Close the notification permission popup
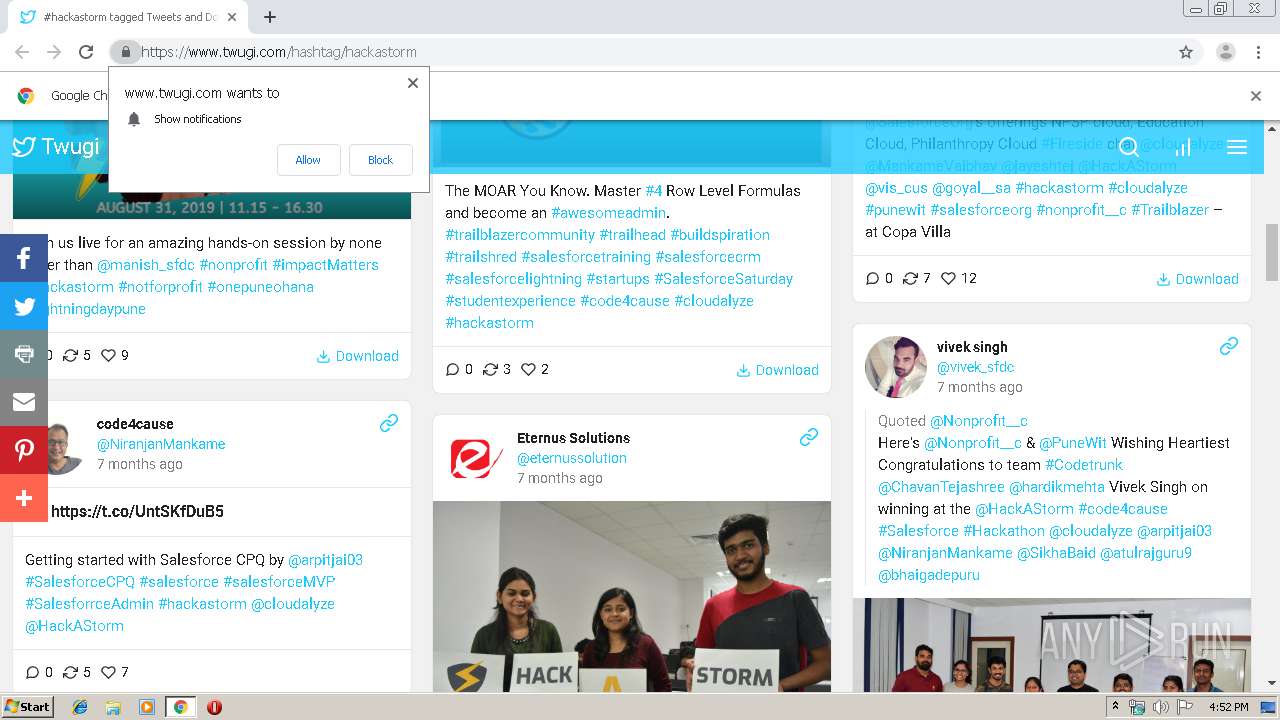Image resolution: width=1280 pixels, height=720 pixels. click(x=413, y=83)
